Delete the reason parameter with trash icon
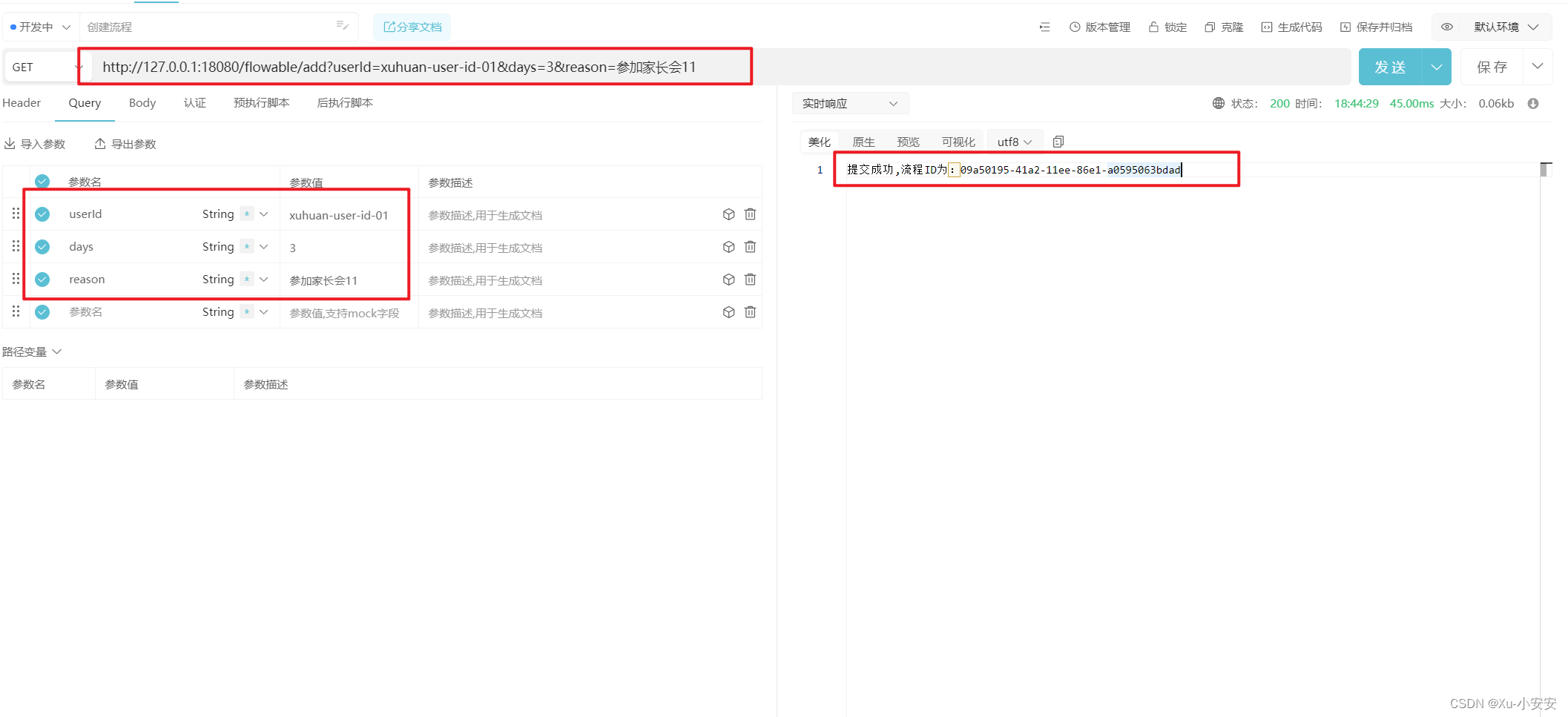The width and height of the screenshot is (1568, 717). tap(750, 280)
